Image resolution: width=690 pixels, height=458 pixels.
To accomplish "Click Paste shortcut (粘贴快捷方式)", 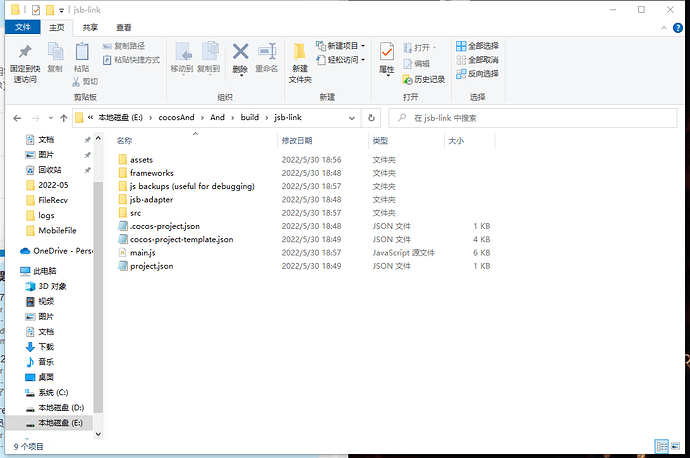I will [x=131, y=60].
